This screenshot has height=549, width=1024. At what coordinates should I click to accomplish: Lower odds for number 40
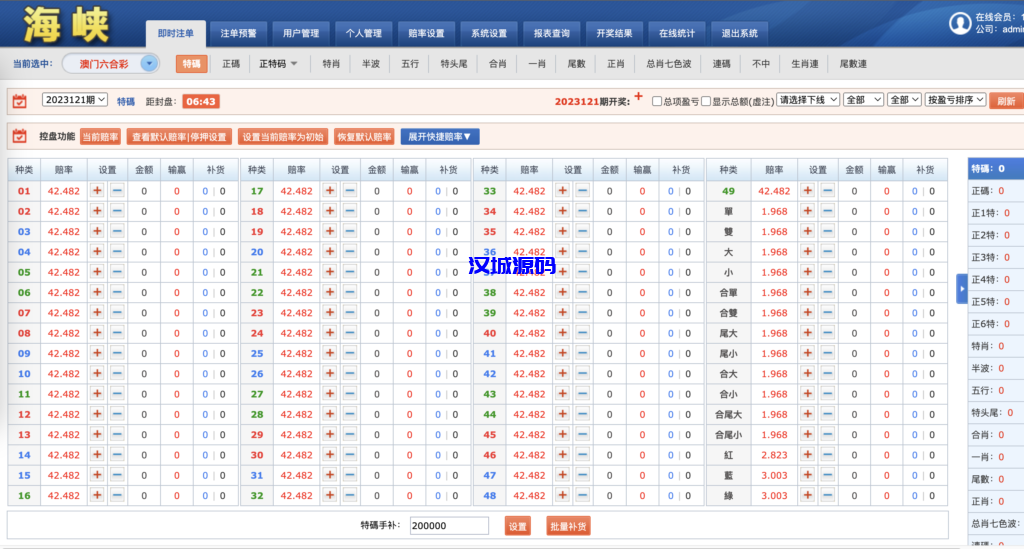(583, 333)
